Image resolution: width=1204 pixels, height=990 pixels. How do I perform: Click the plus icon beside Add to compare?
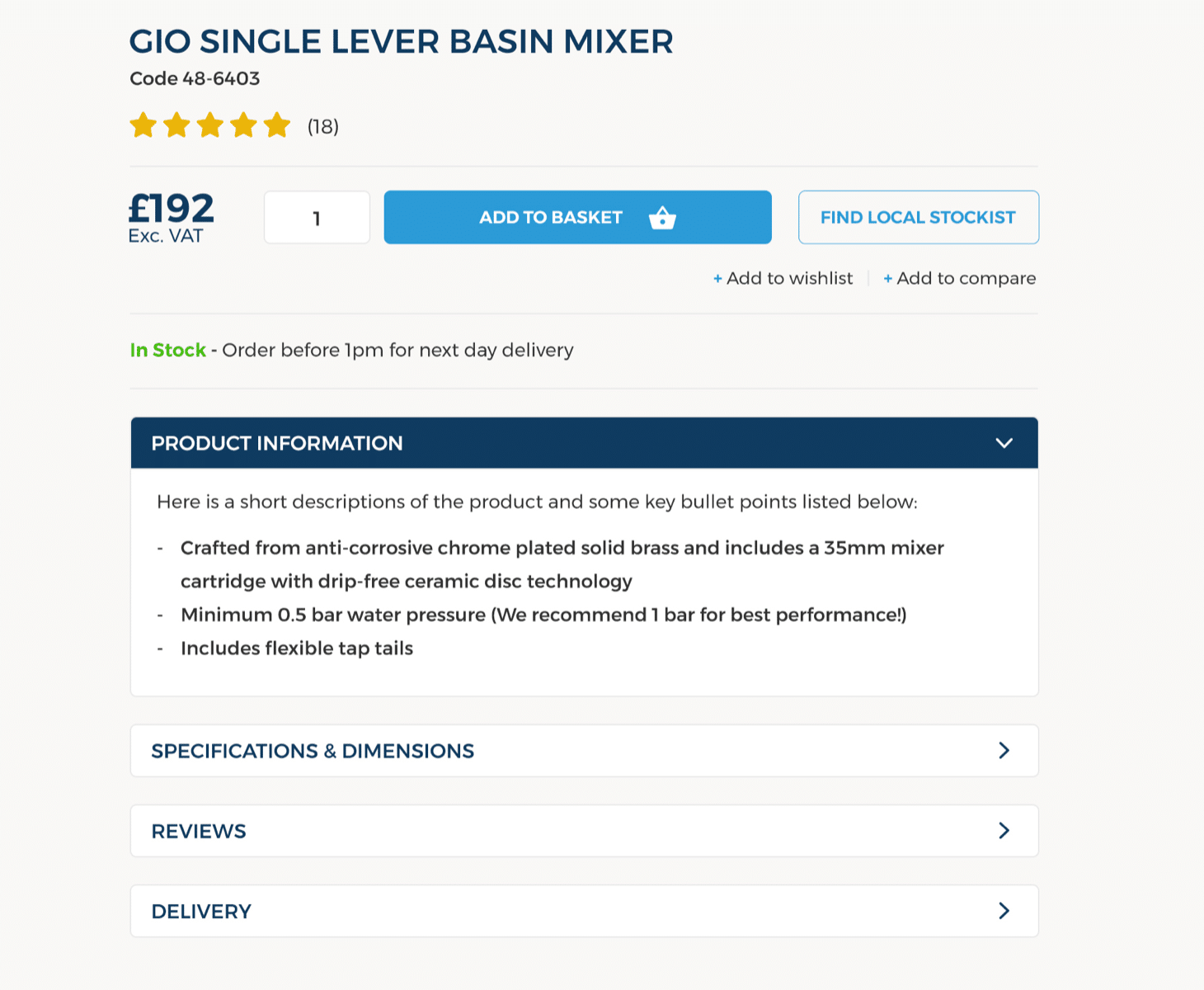887,279
